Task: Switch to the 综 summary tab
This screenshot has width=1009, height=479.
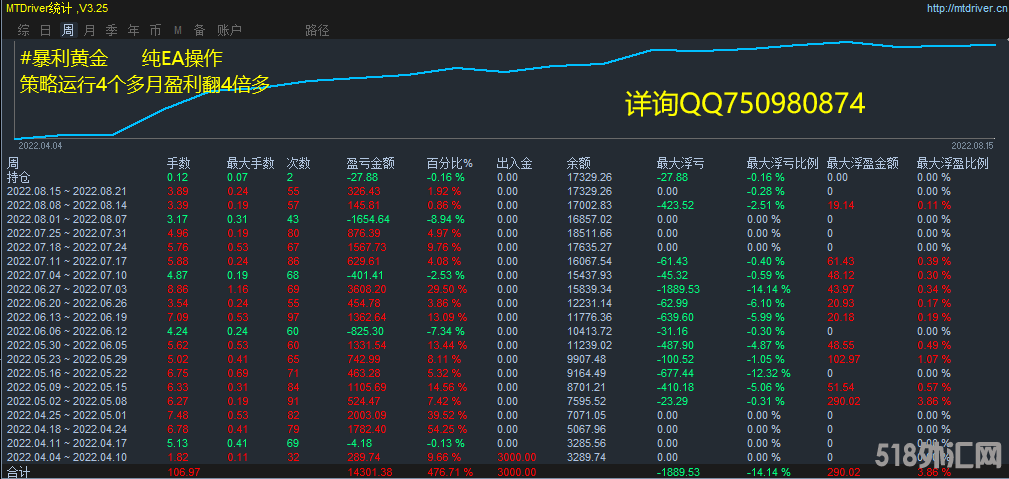Action: point(23,30)
